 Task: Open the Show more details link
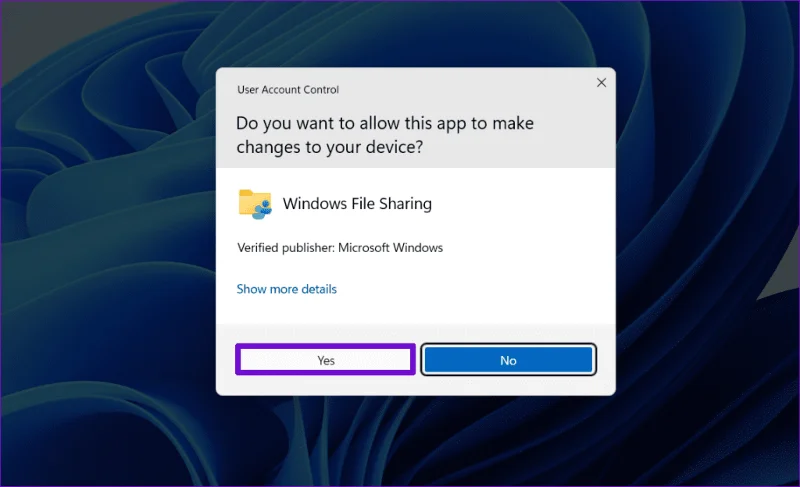[x=287, y=289]
